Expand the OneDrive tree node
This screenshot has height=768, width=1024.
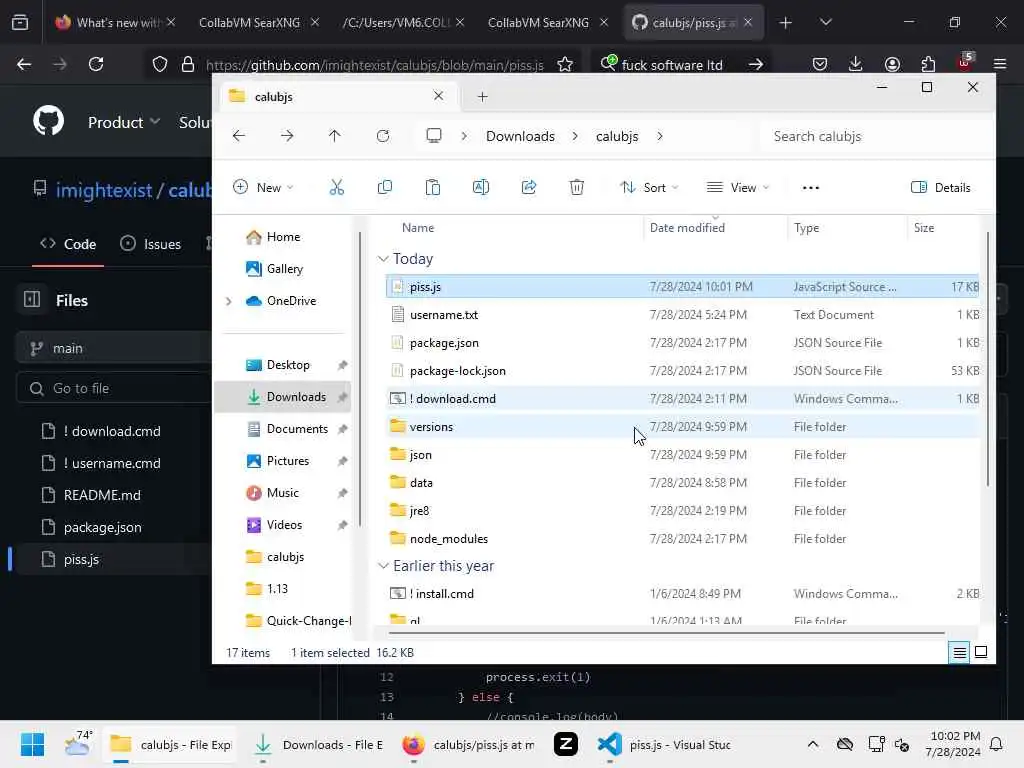[x=229, y=301]
